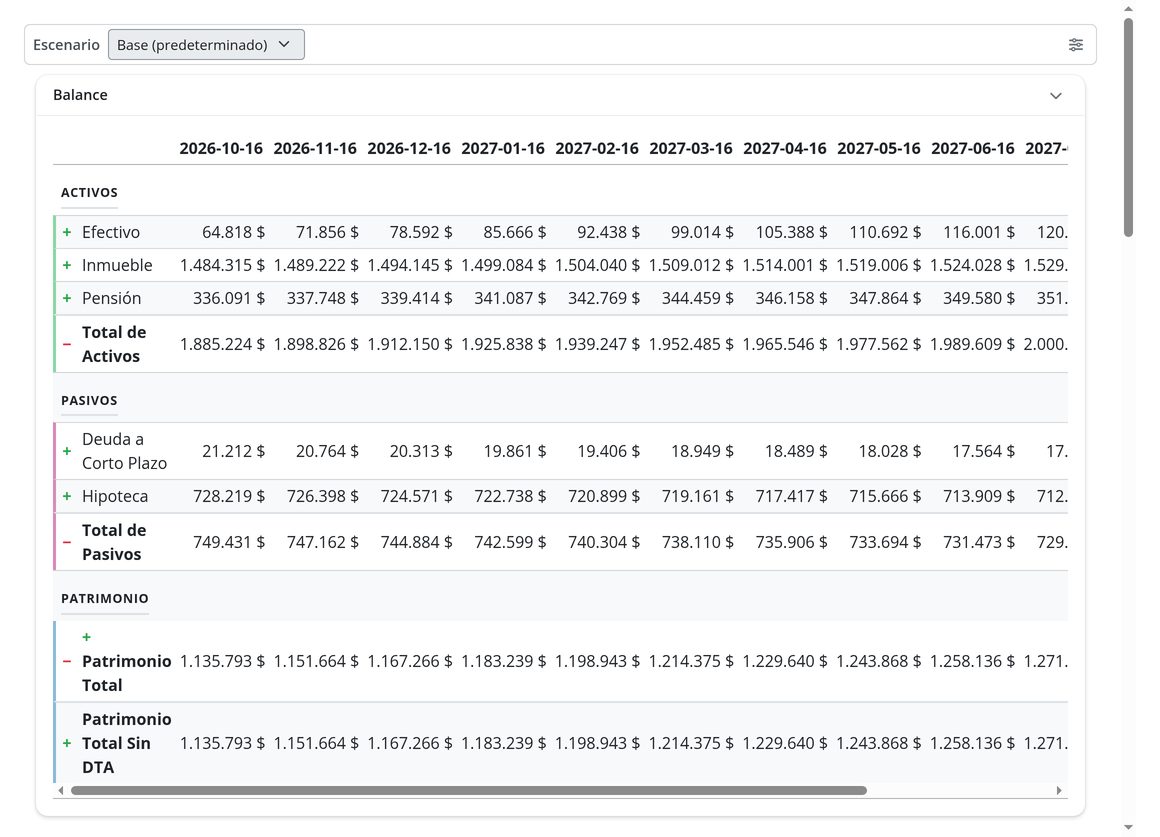
Task: Click the Efectivo value 64.818 $
Action: pyautogui.click(x=233, y=232)
